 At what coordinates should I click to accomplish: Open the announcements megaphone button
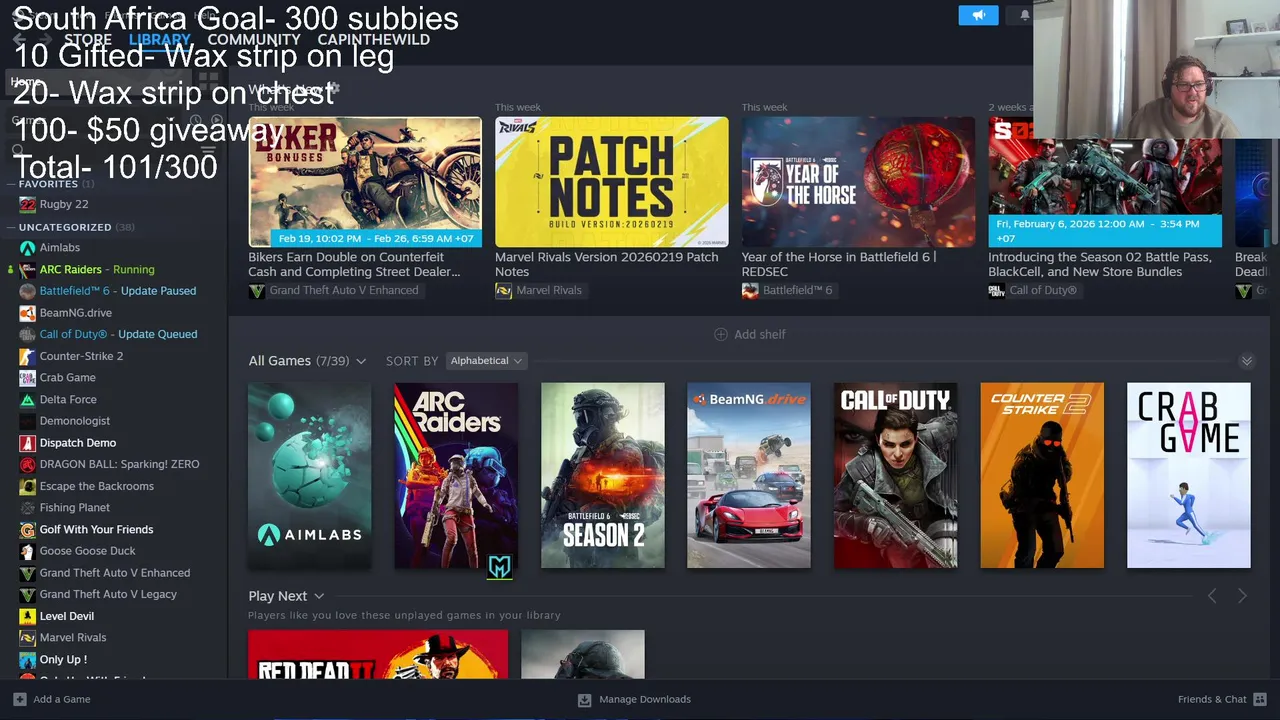point(978,15)
